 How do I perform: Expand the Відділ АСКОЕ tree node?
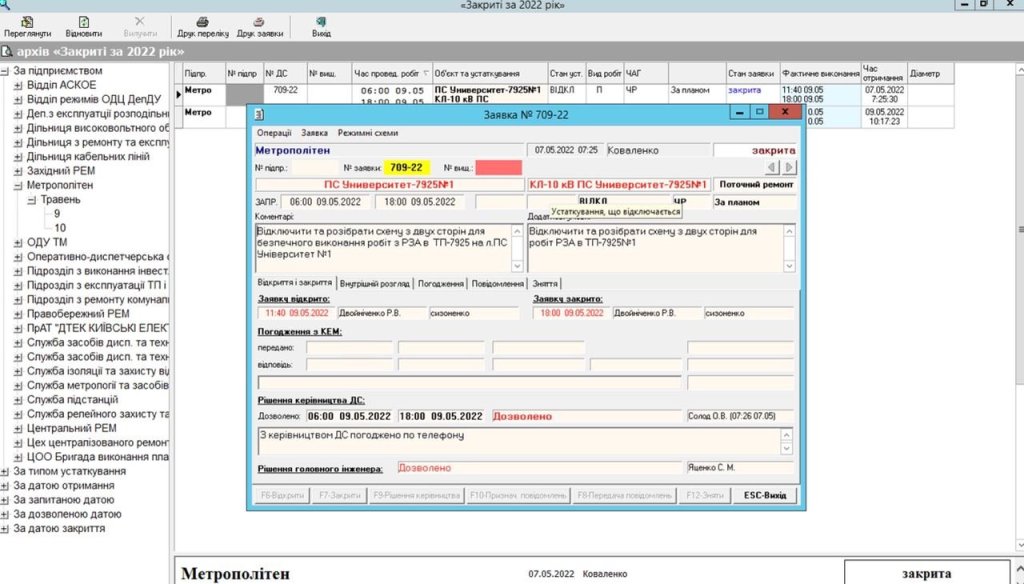(18, 86)
